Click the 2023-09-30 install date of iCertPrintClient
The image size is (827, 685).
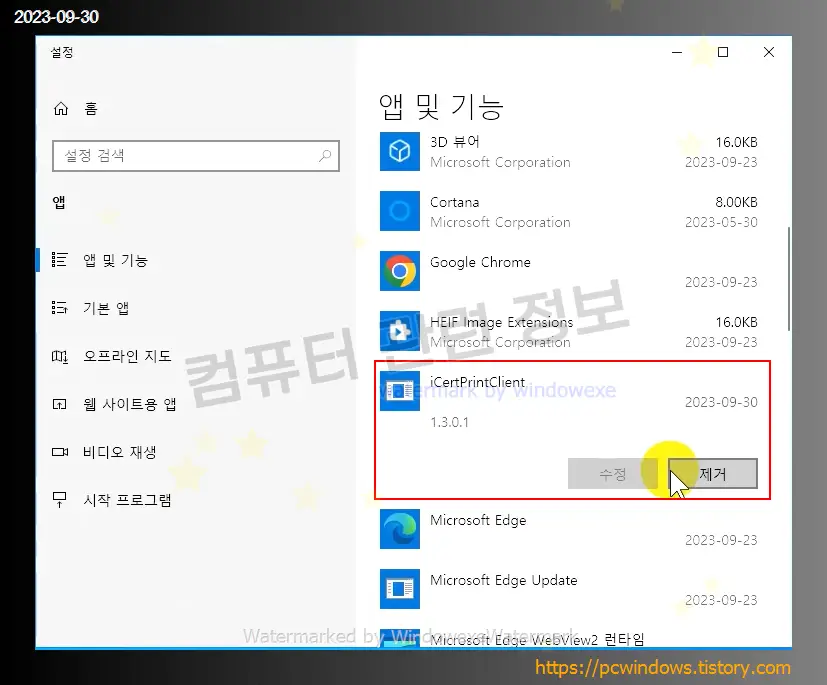[x=721, y=402]
